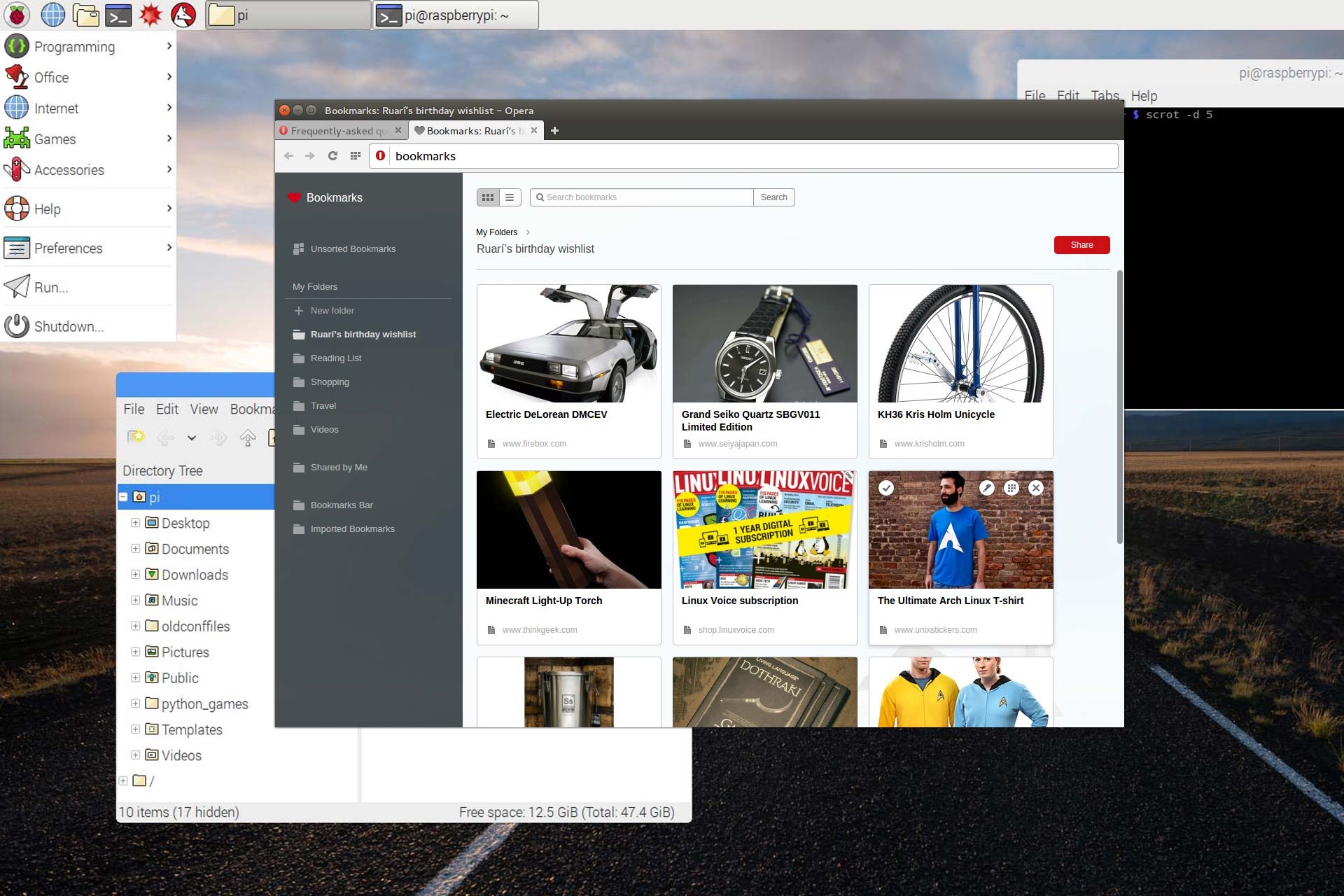Open the Minecraft Light-Up Torch bookmark
Screen dimensions: 1344x896
pos(569,558)
